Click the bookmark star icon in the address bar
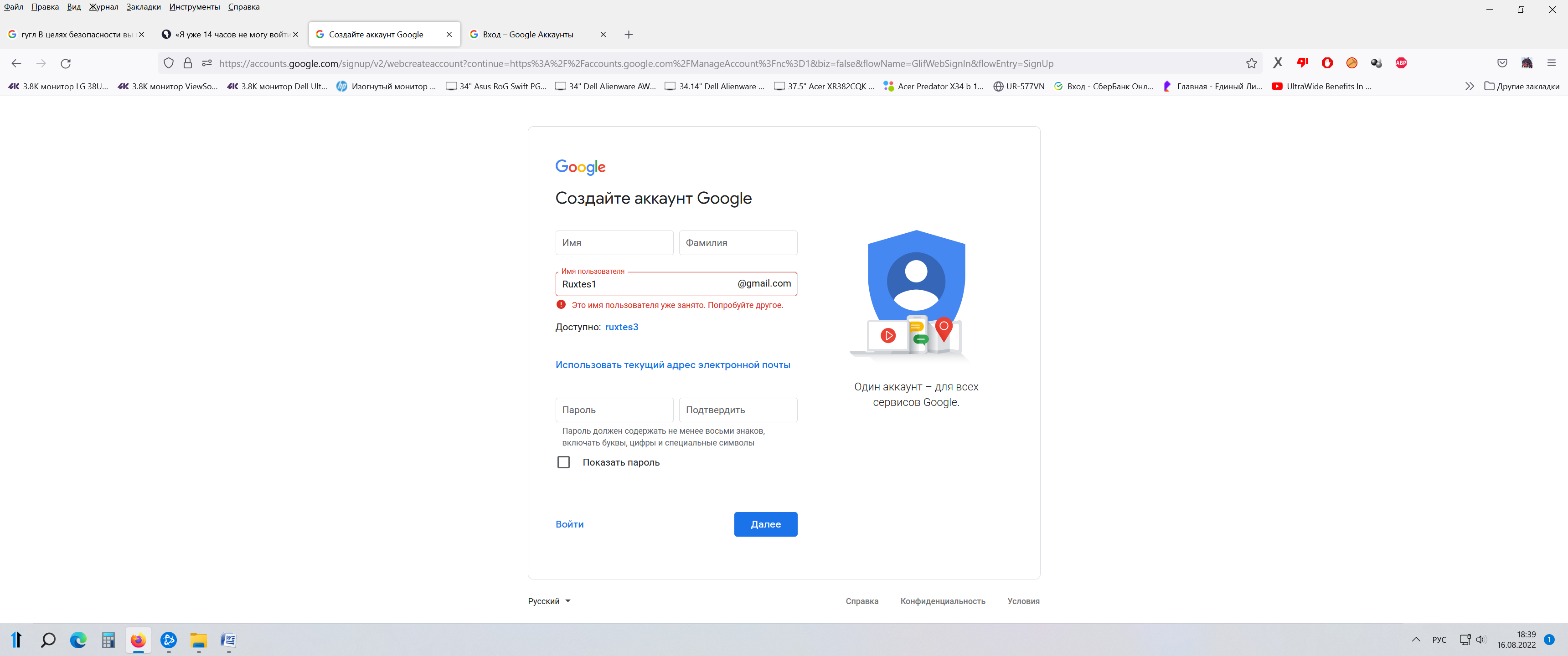 click(1251, 63)
